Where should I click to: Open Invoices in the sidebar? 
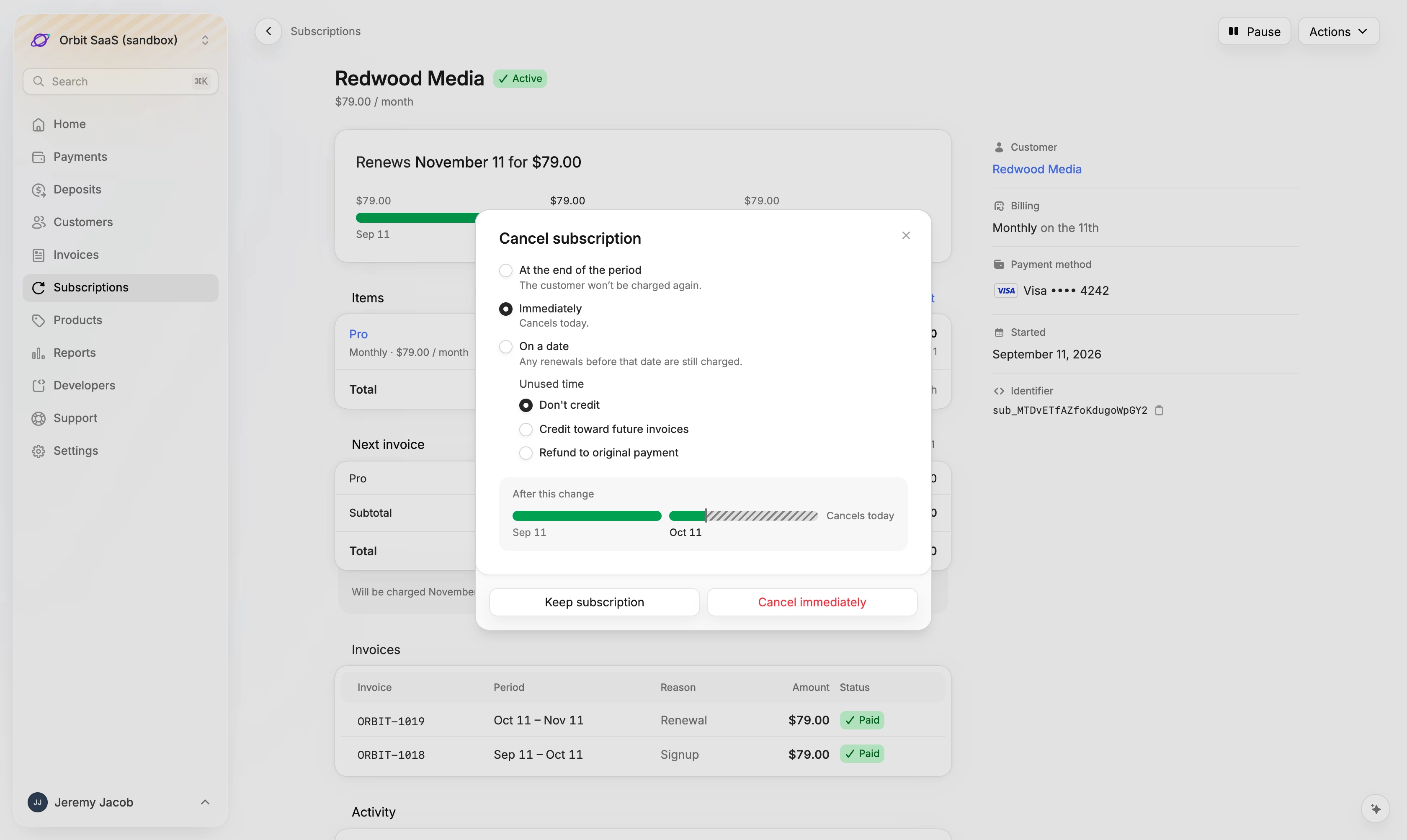[x=120, y=255]
